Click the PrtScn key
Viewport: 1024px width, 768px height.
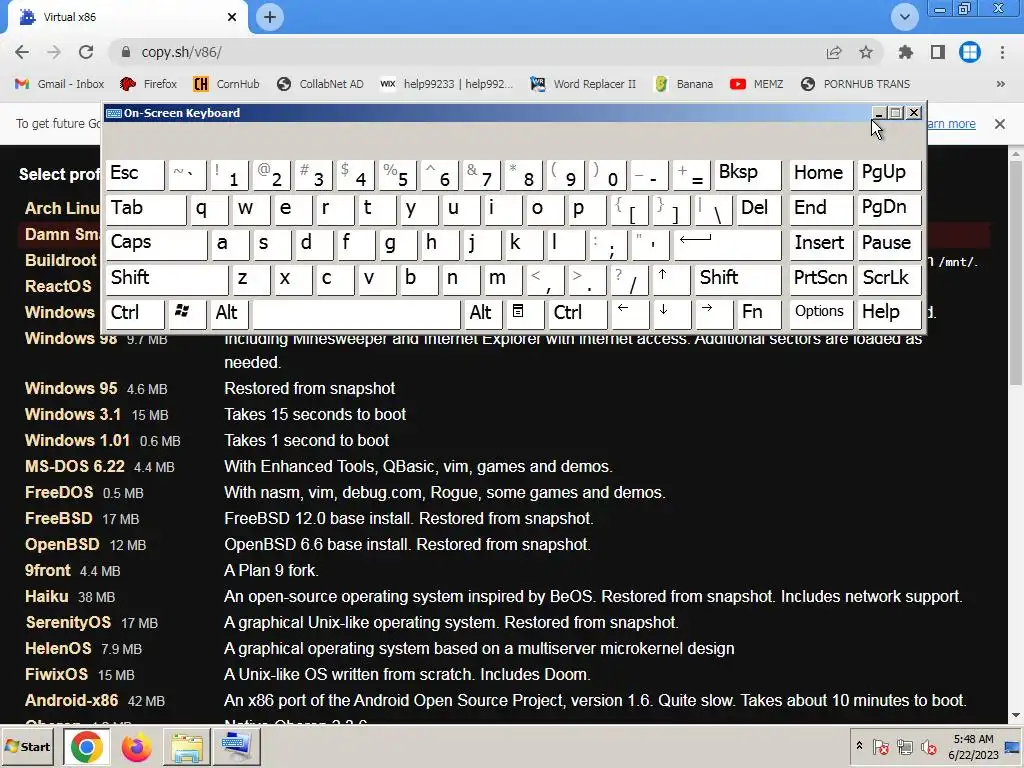pos(821,280)
